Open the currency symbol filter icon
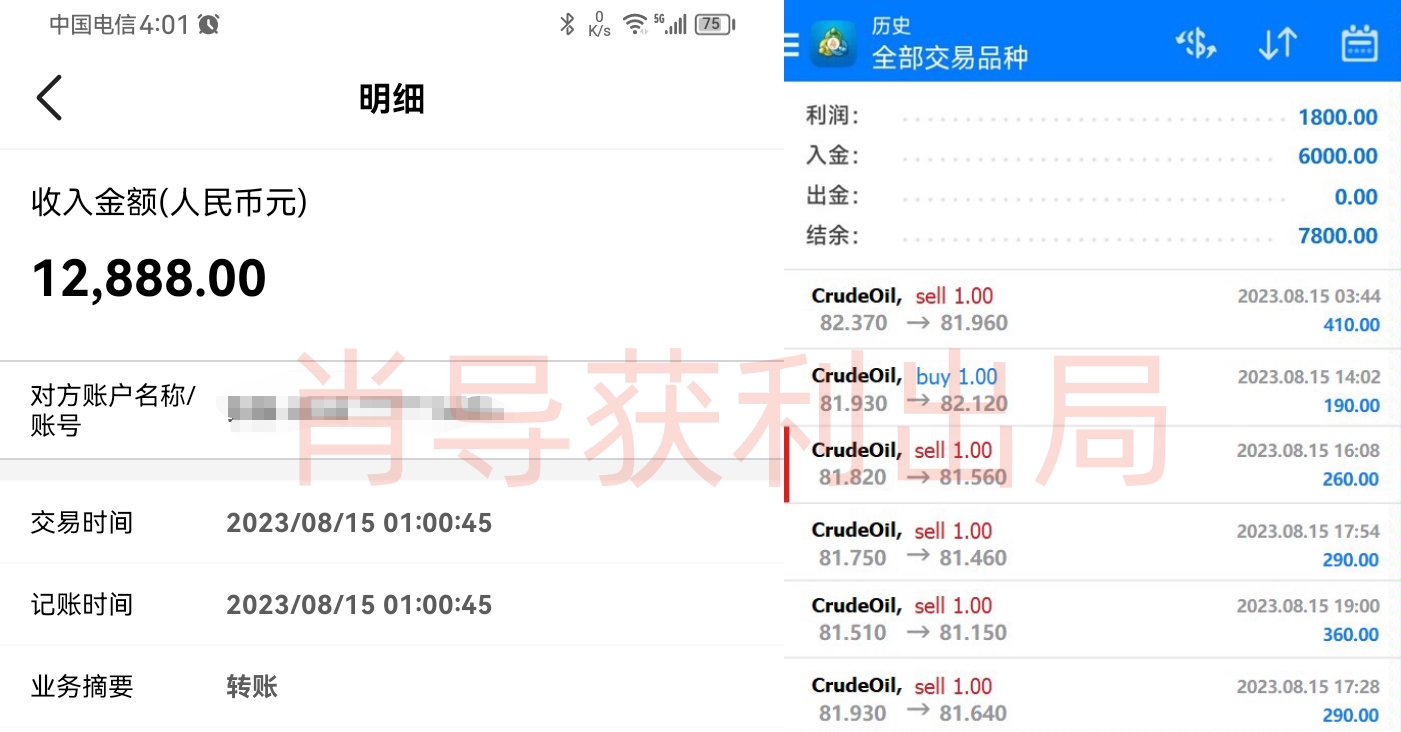Screen dimensions: 1401x732 [x=1195, y=43]
